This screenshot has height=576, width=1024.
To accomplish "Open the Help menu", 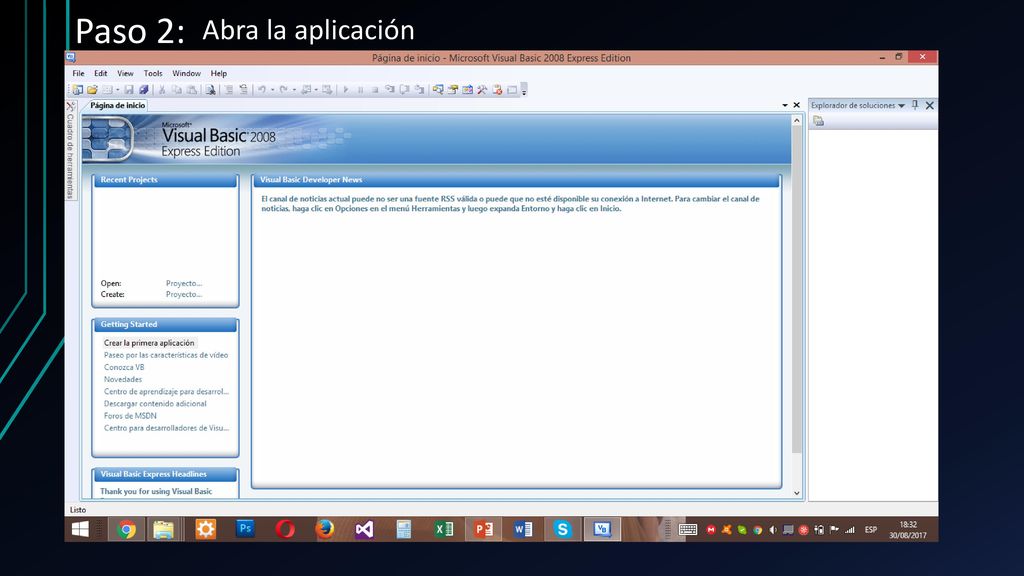I will click(x=219, y=73).
